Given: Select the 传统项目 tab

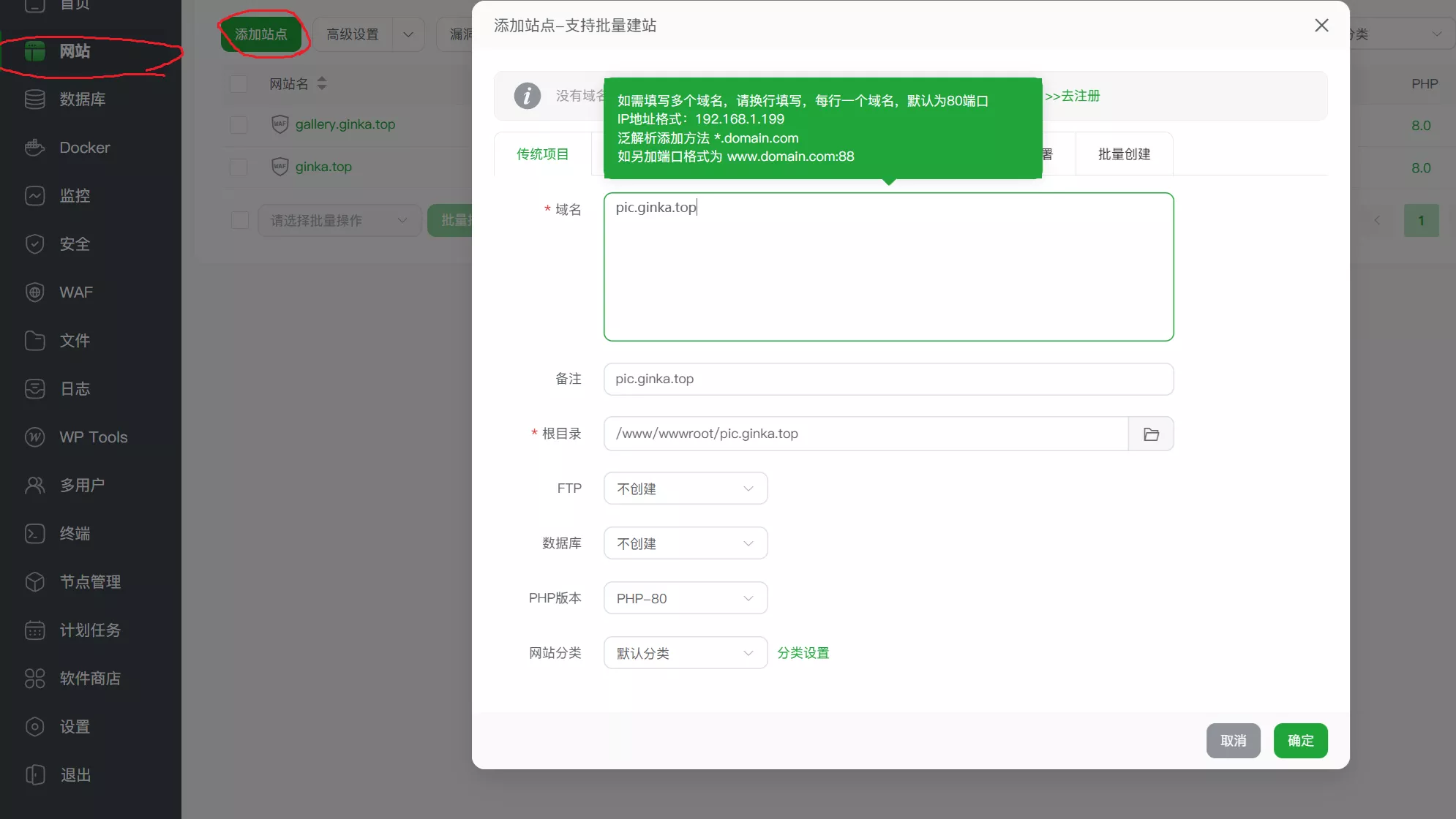Looking at the screenshot, I should coord(542,154).
